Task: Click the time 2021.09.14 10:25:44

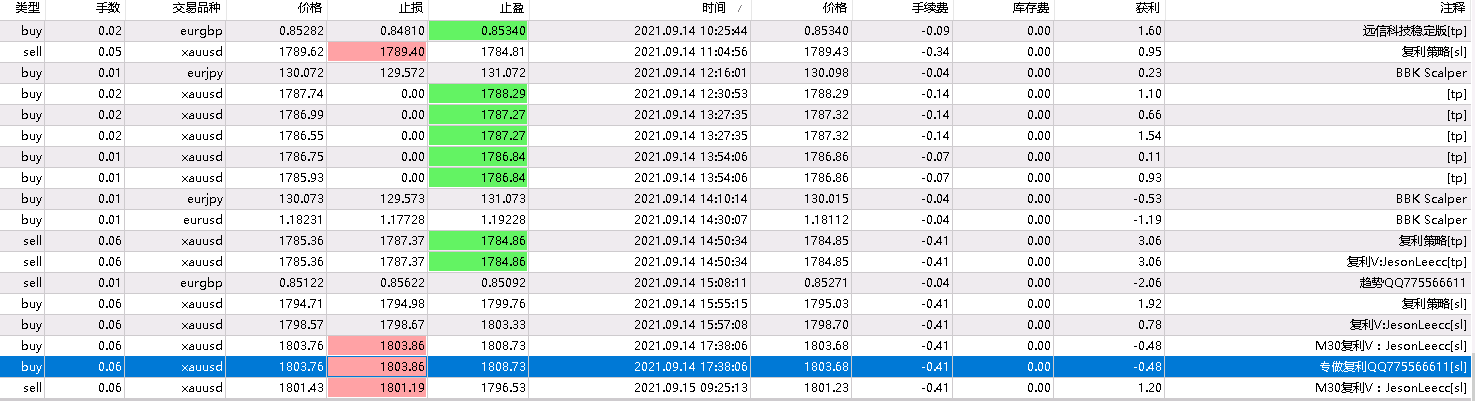Action: point(691,31)
